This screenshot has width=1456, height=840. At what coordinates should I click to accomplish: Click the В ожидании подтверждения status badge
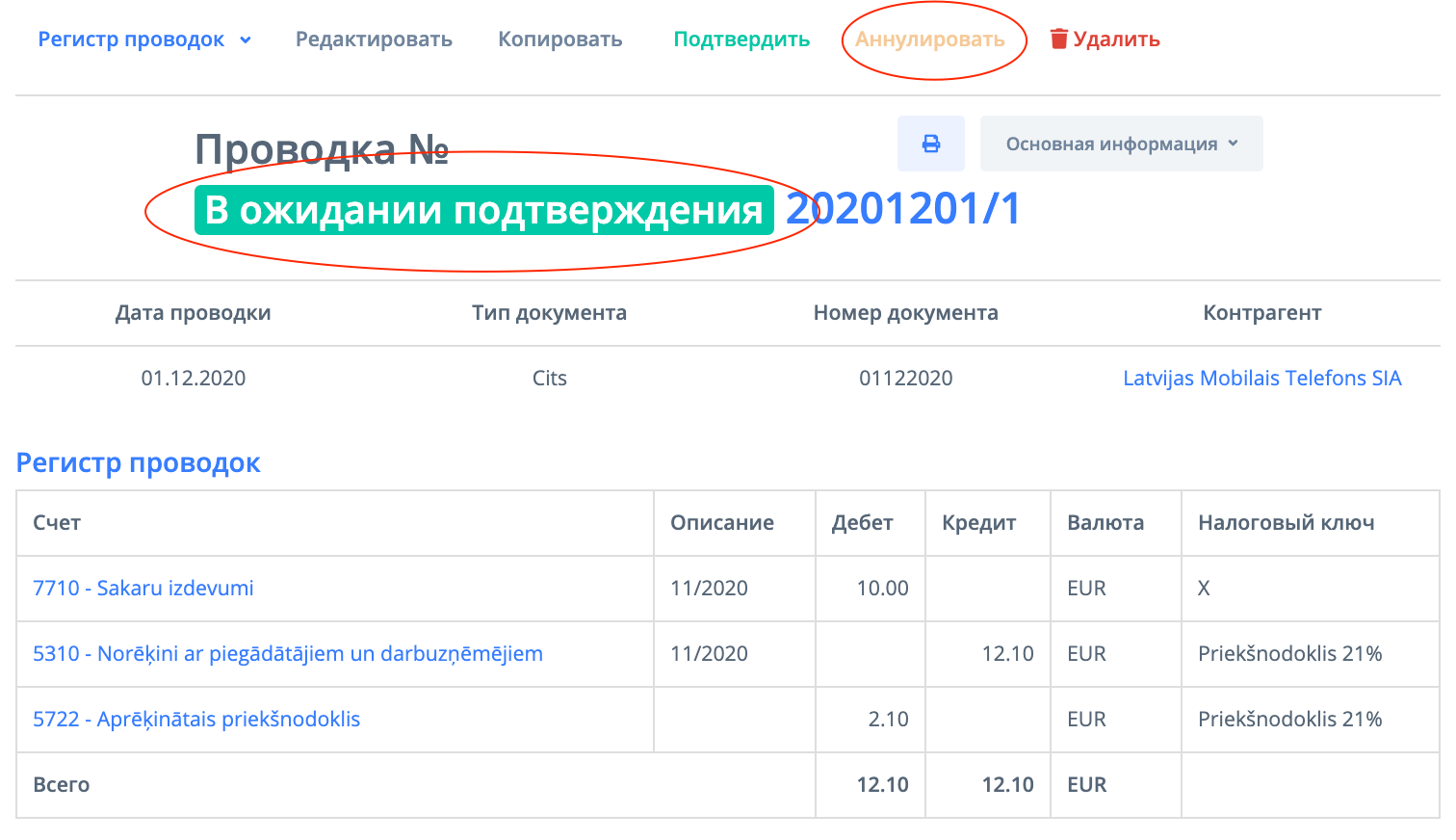pyautogui.click(x=484, y=210)
